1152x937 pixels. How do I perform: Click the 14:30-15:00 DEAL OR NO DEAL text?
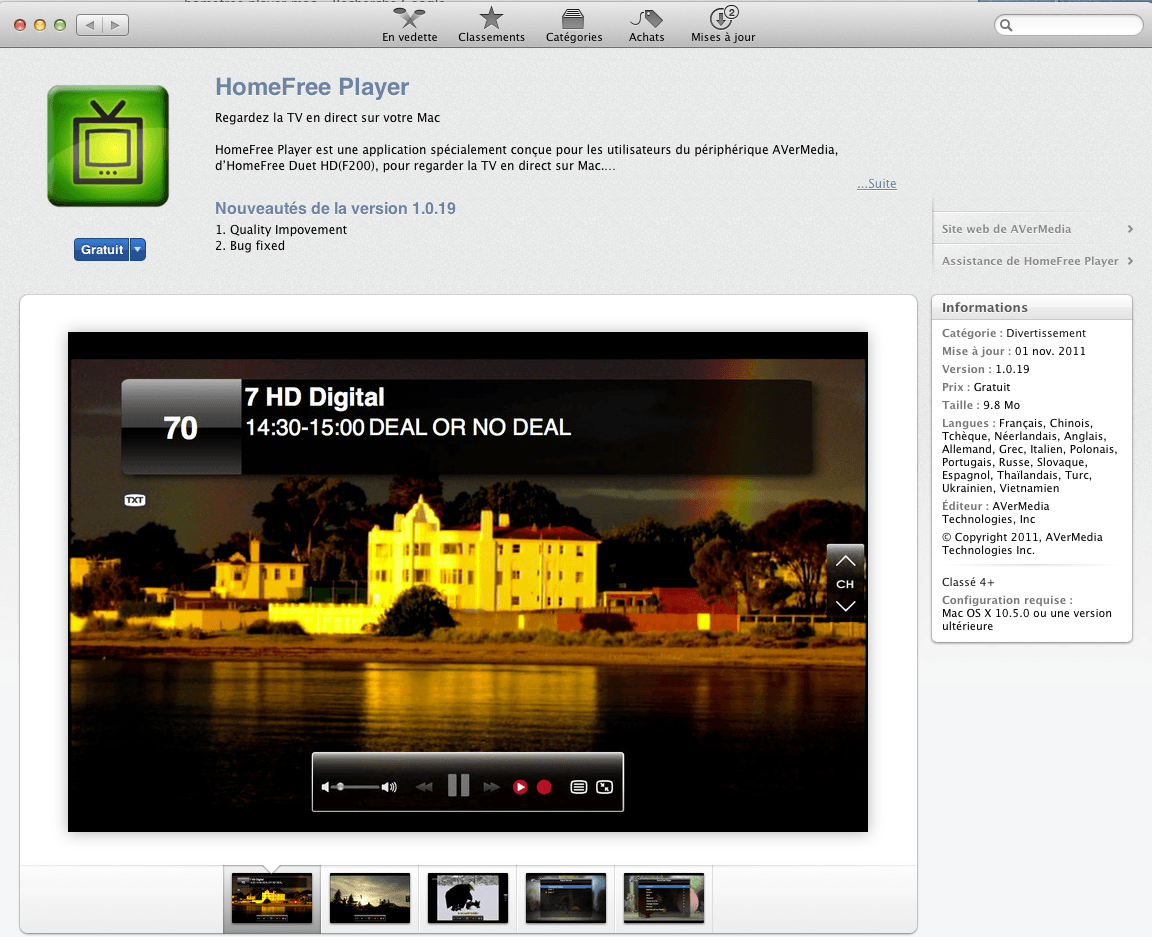click(x=408, y=428)
